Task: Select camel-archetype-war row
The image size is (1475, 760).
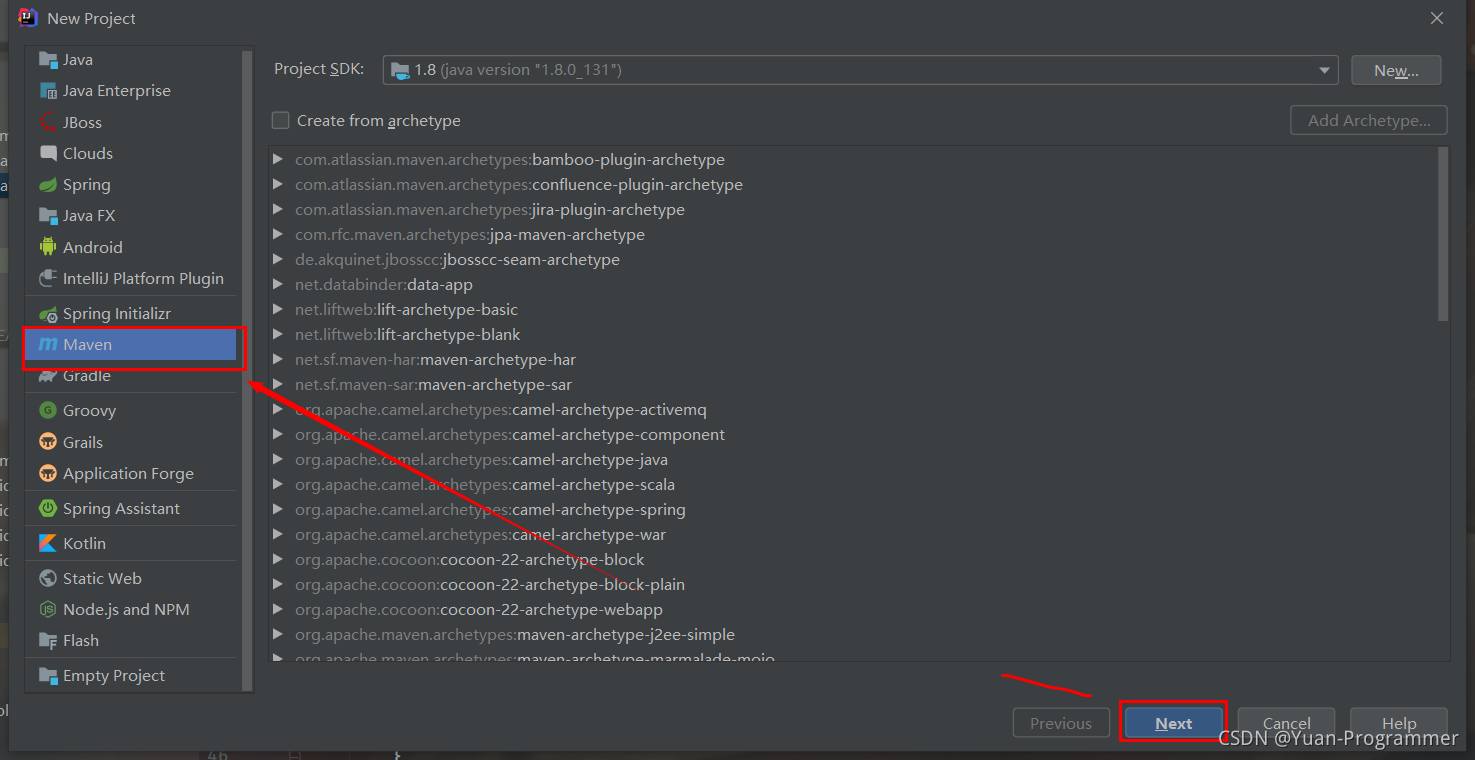Action: coord(853,534)
